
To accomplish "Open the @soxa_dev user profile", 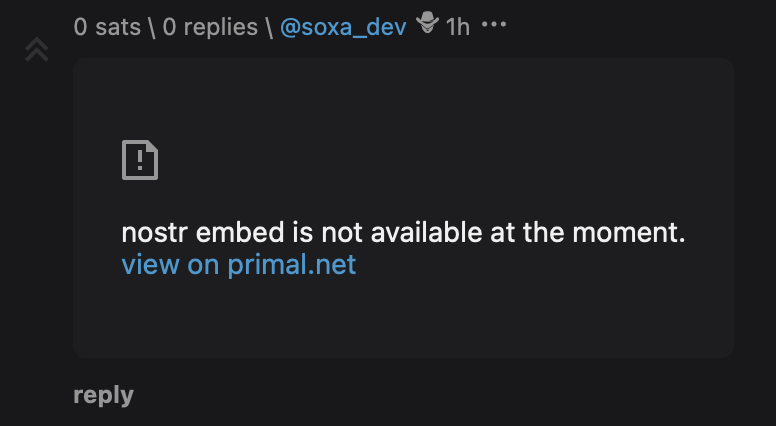I will (x=343, y=26).
